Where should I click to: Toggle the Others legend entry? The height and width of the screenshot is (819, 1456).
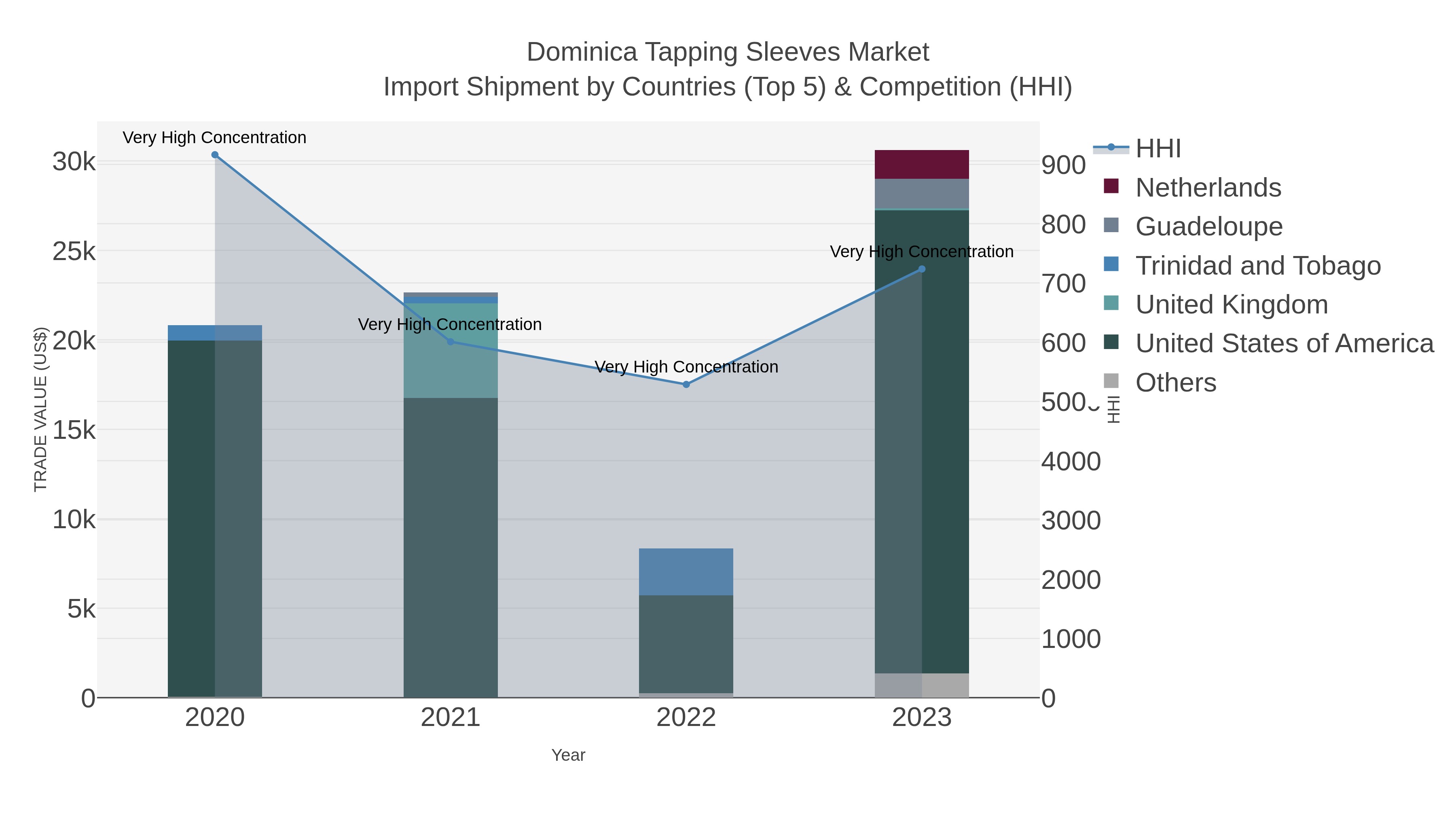(x=1160, y=382)
